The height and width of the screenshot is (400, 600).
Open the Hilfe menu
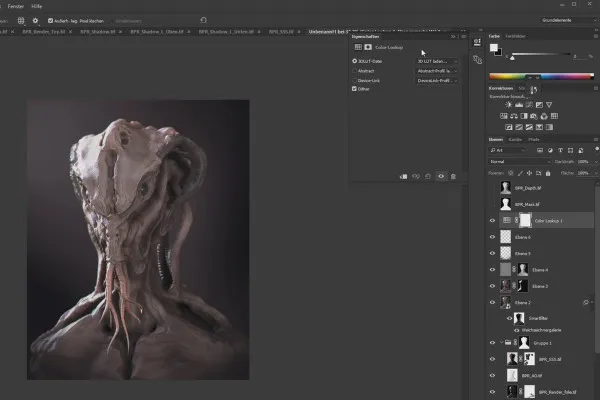[x=36, y=6]
